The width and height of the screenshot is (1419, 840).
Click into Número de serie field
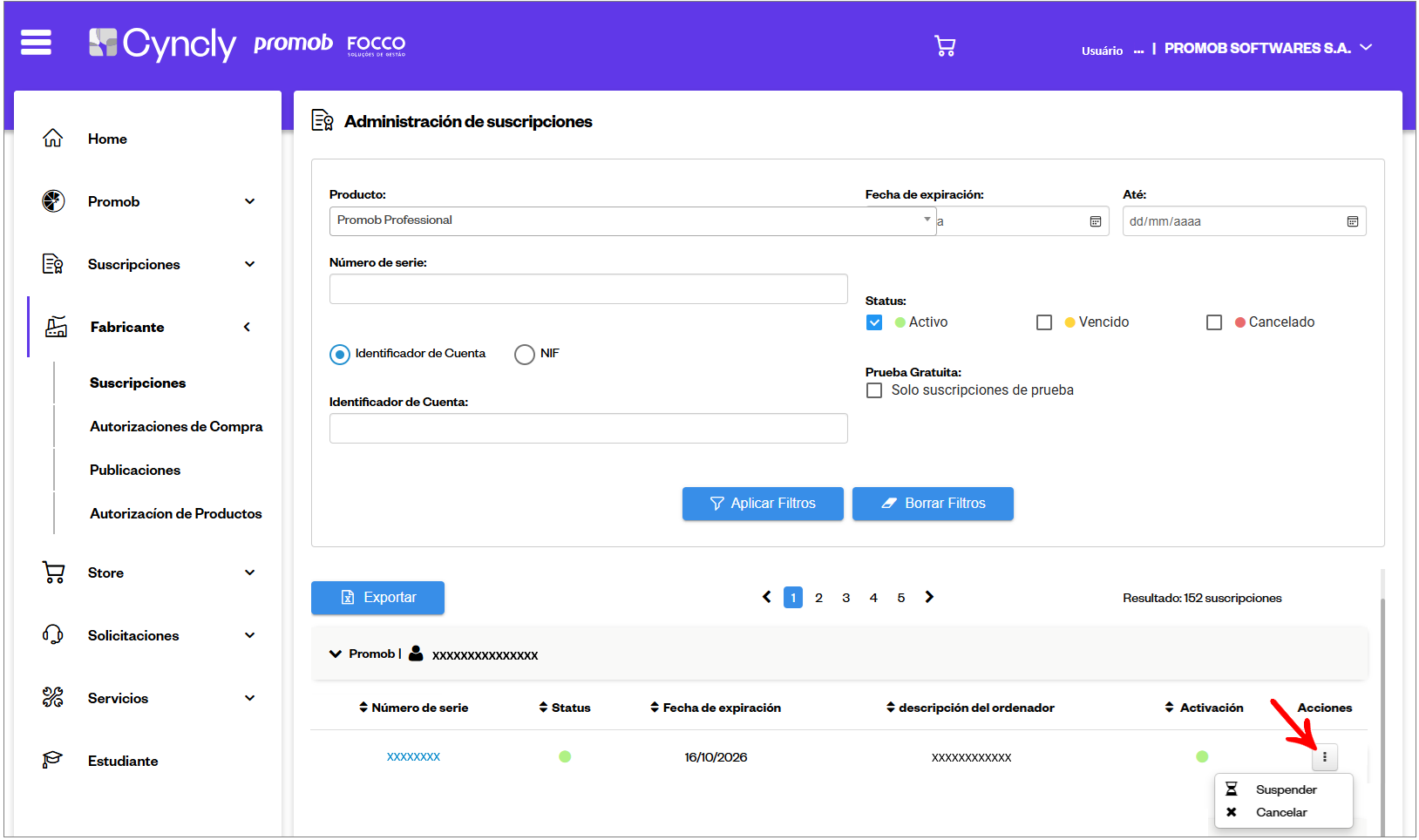(x=588, y=289)
